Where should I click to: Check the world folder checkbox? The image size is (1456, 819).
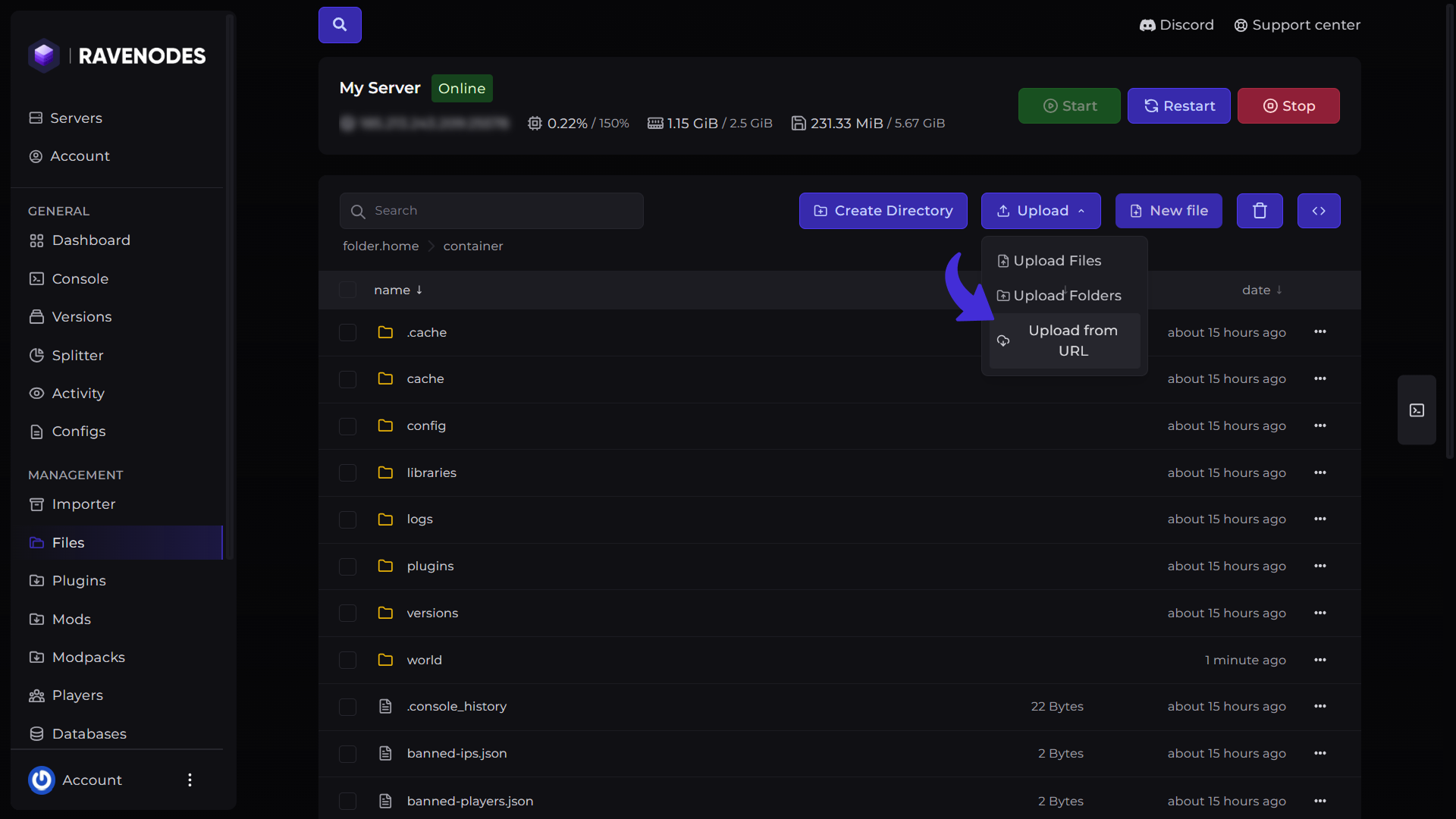coord(347,661)
